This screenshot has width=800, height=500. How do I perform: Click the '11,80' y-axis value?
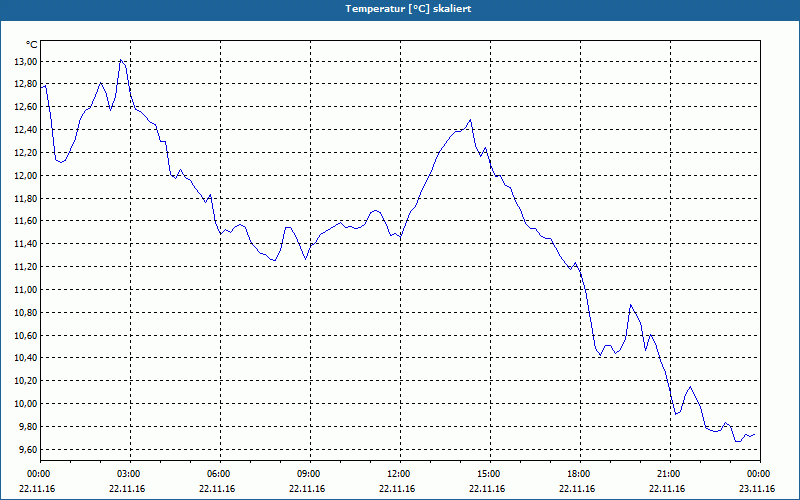pos(27,198)
